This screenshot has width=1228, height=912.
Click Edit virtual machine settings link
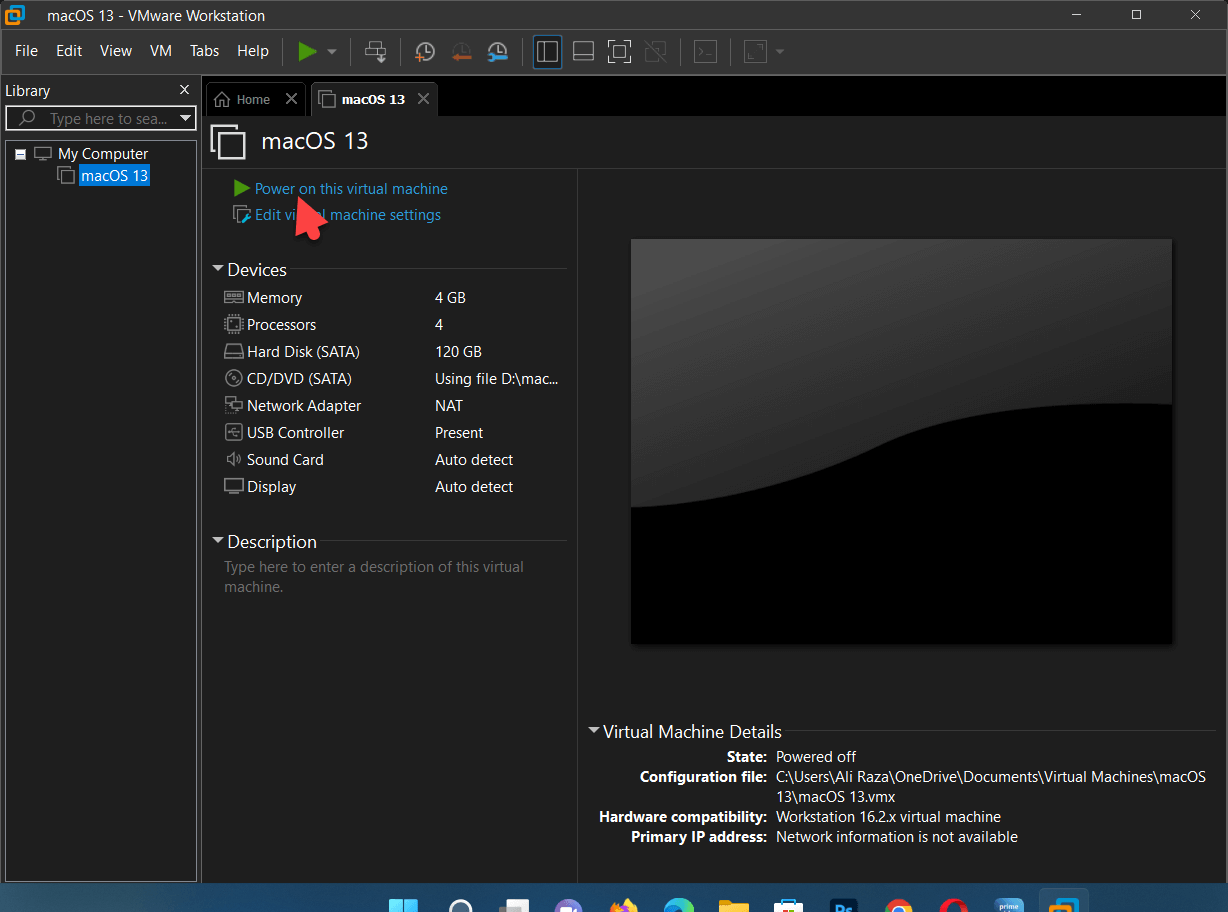[x=347, y=215]
